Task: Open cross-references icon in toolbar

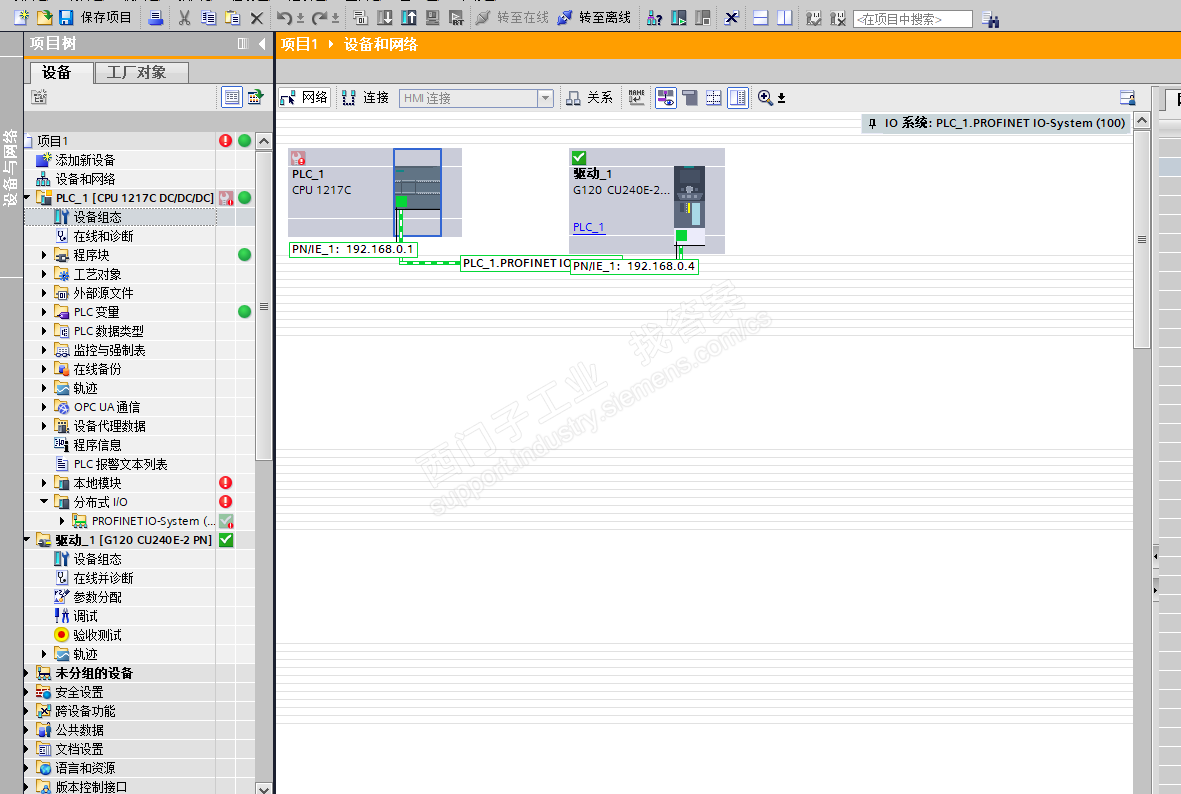Action: pyautogui.click(x=731, y=17)
